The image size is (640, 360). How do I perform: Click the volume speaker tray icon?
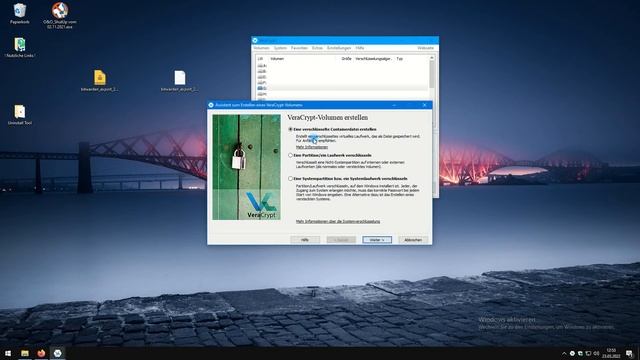pos(596,353)
